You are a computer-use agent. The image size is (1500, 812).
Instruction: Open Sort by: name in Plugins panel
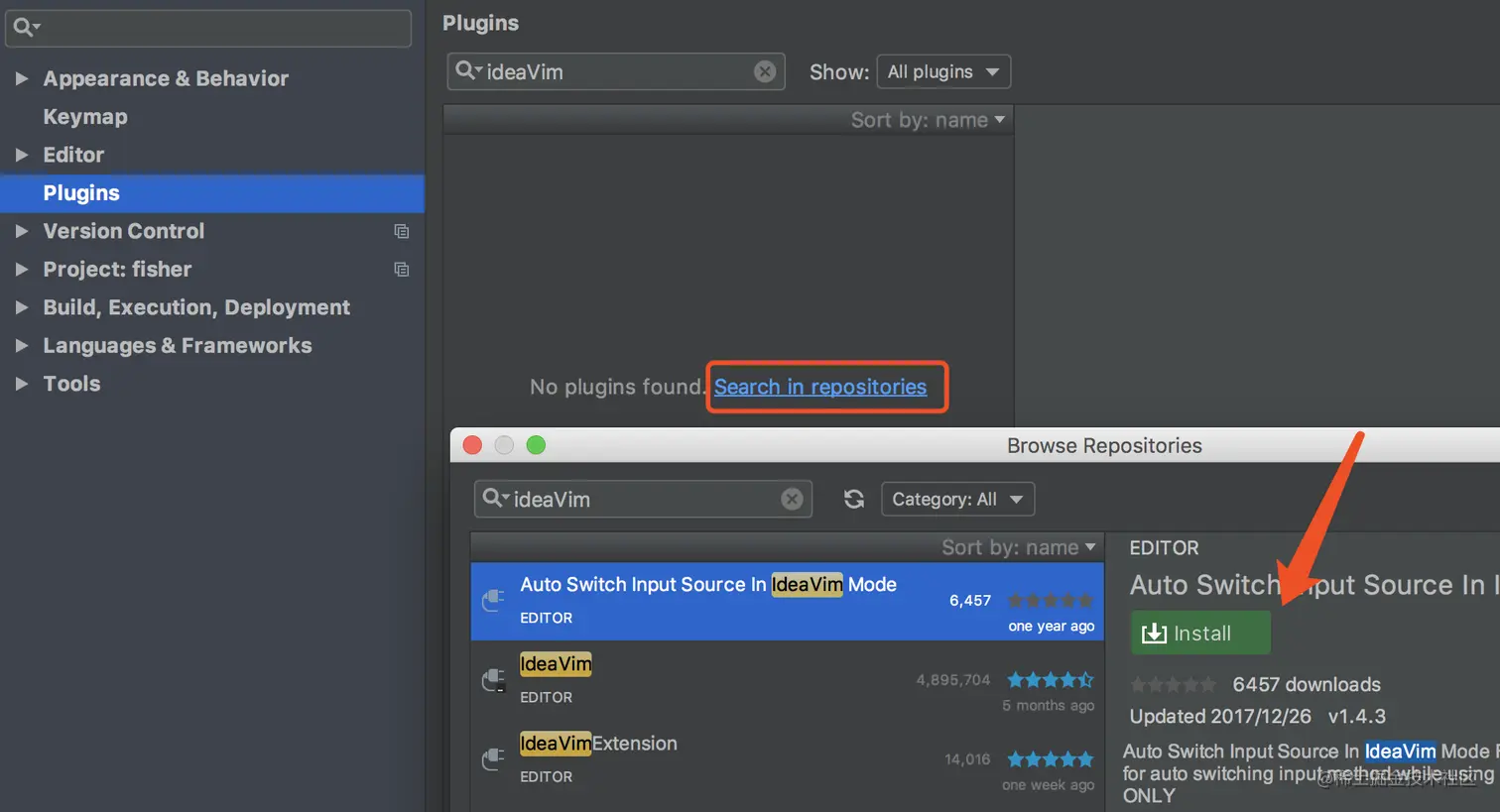point(928,120)
